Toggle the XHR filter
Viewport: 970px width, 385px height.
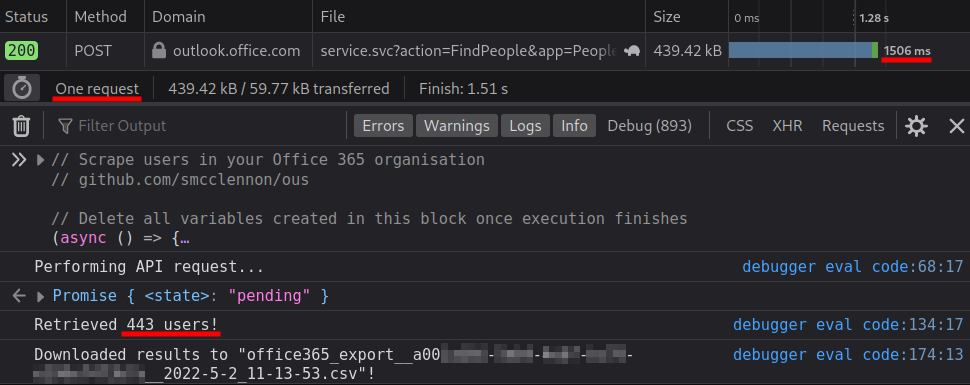point(787,126)
